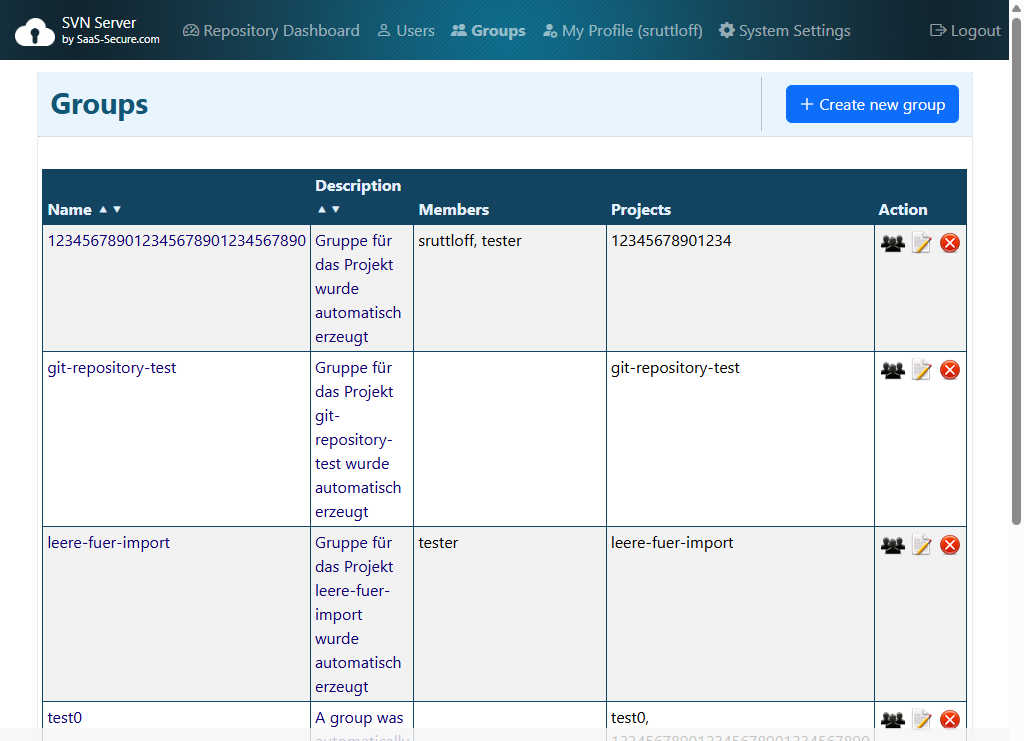Image resolution: width=1024 pixels, height=741 pixels.
Task: Delete the first group using its red X icon
Action: (x=949, y=242)
